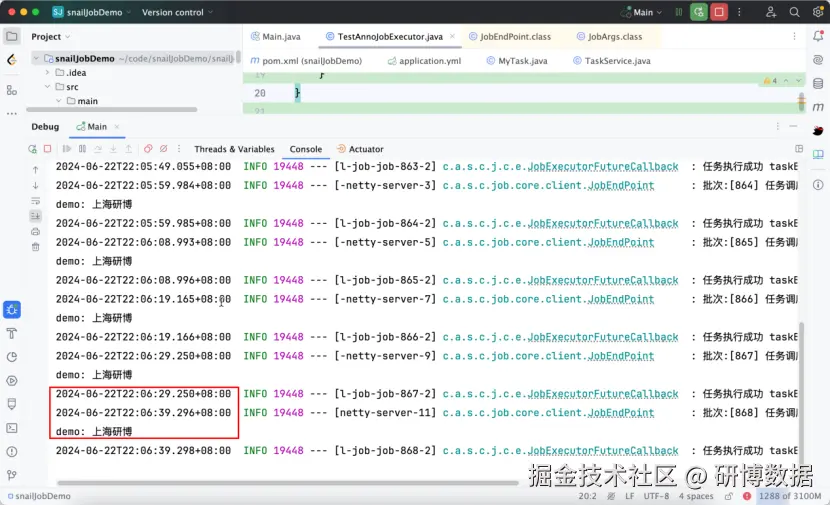Clear the console with trash icon
The image size is (830, 506).
35,247
